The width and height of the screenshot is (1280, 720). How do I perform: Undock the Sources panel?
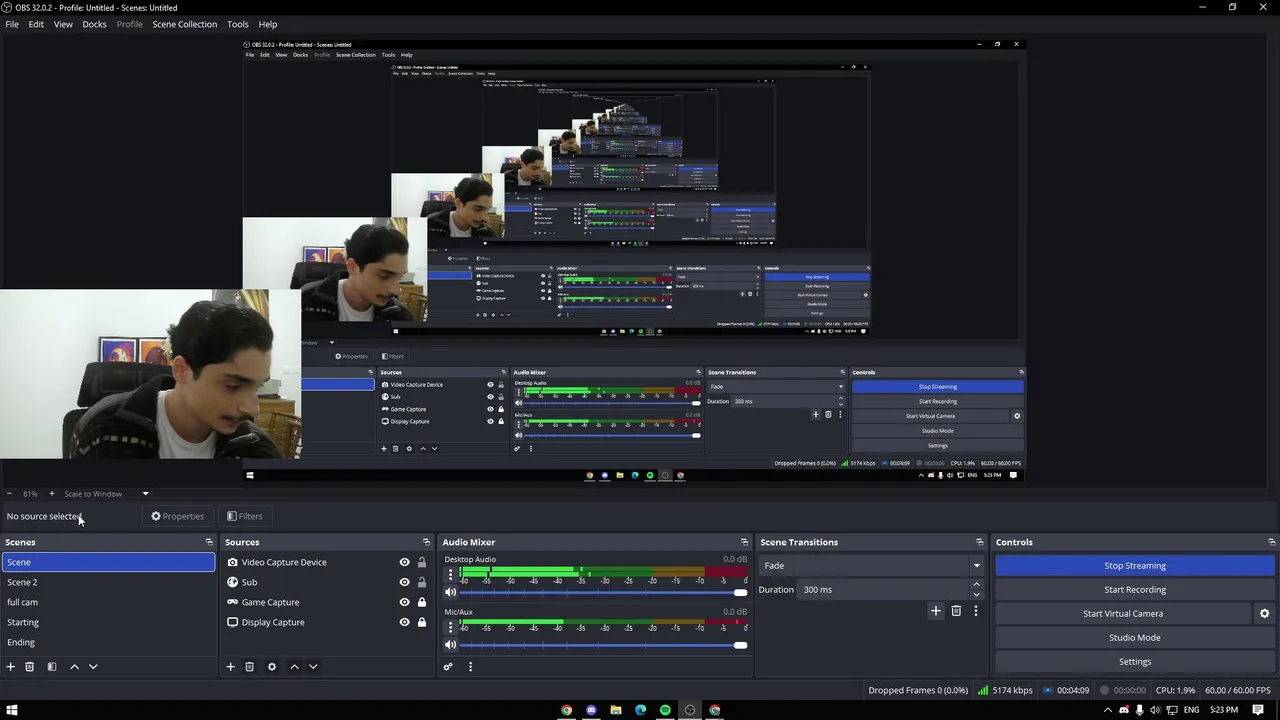point(426,542)
